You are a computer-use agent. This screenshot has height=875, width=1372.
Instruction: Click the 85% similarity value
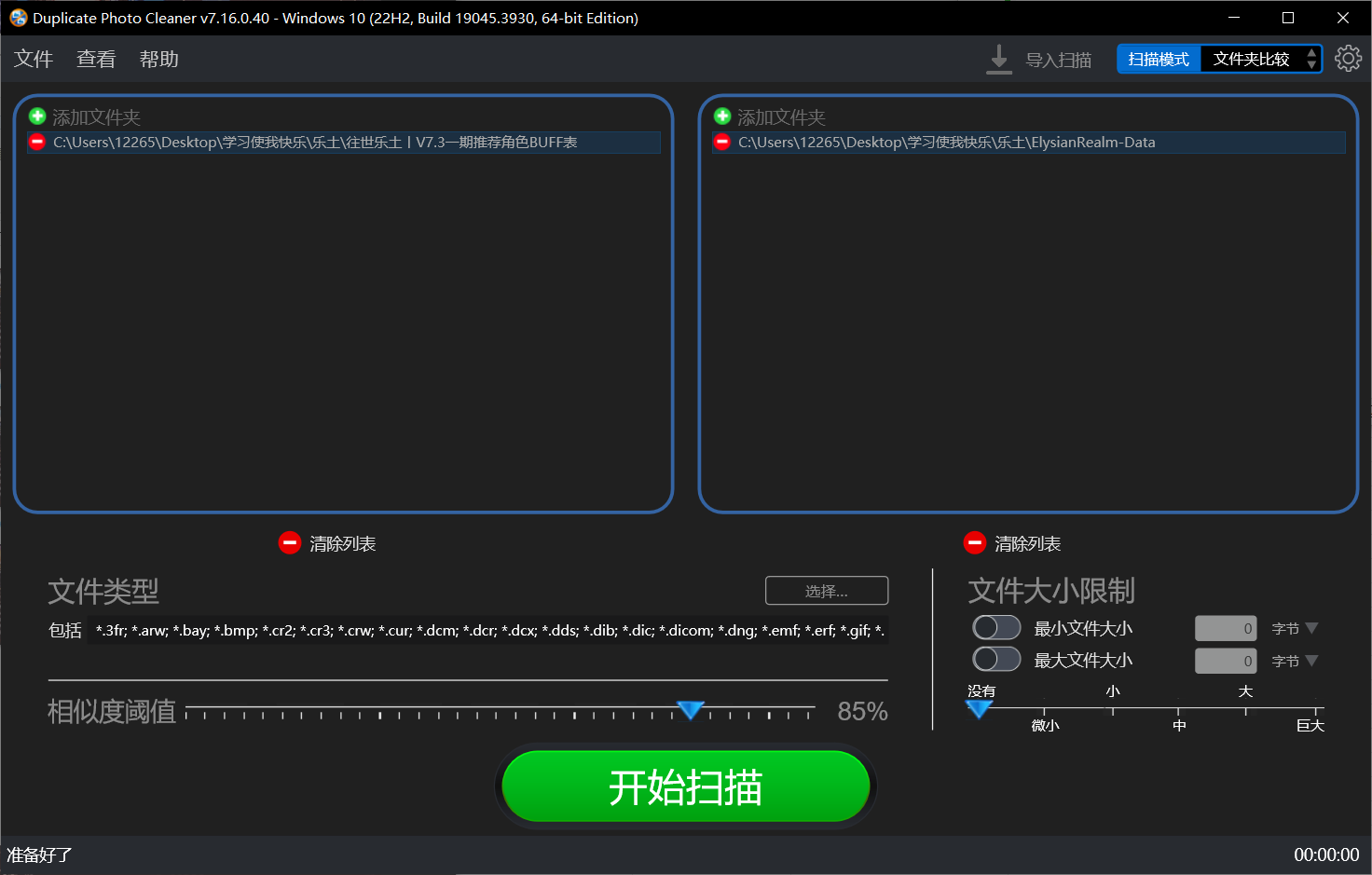[862, 712]
